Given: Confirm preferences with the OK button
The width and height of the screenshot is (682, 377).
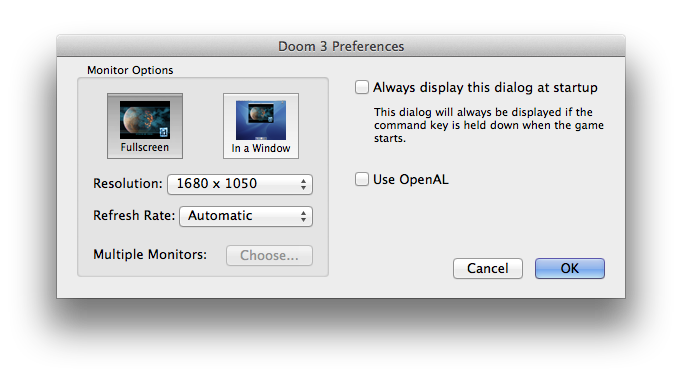Looking at the screenshot, I should (x=570, y=268).
